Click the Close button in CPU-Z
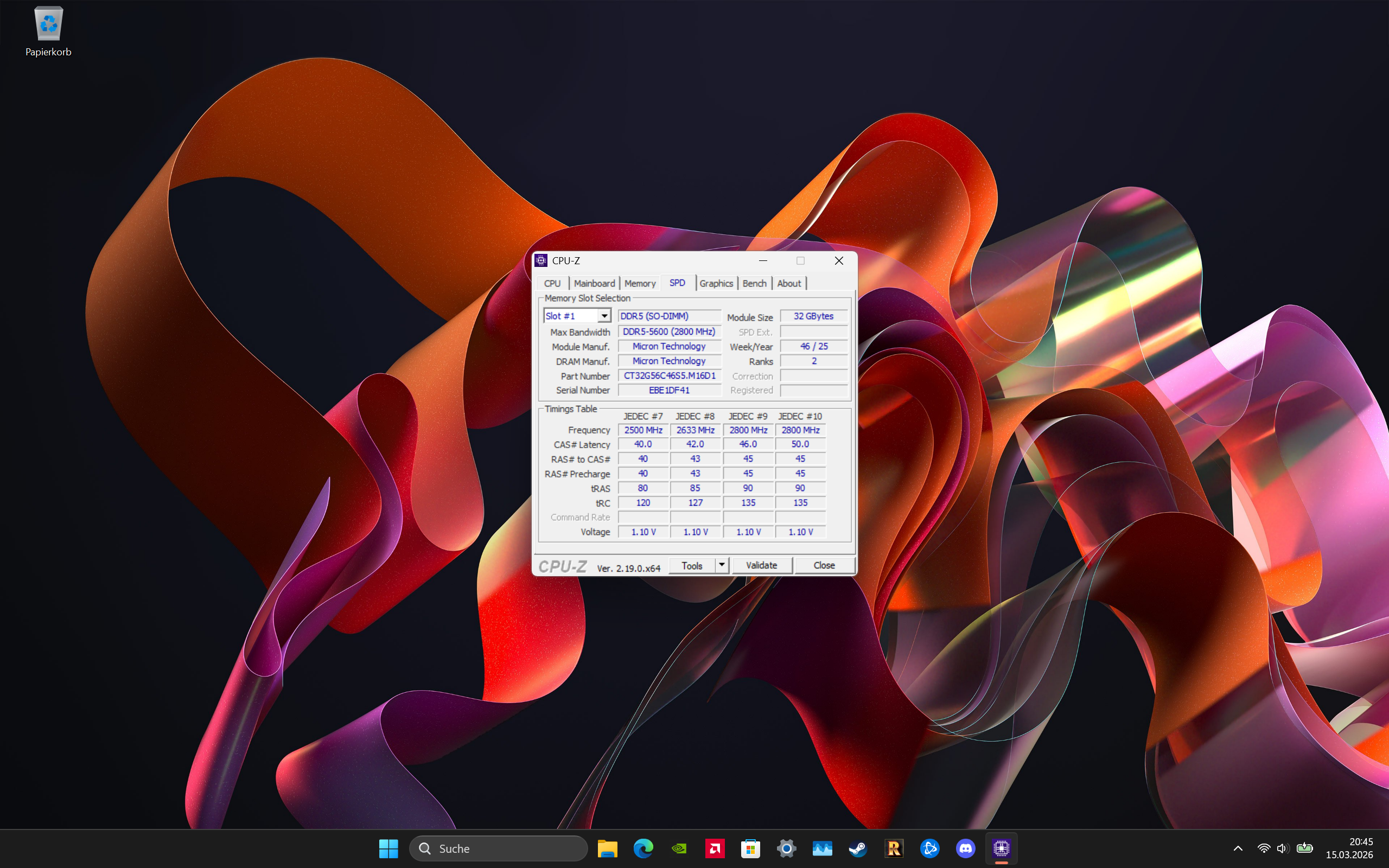 [x=824, y=565]
